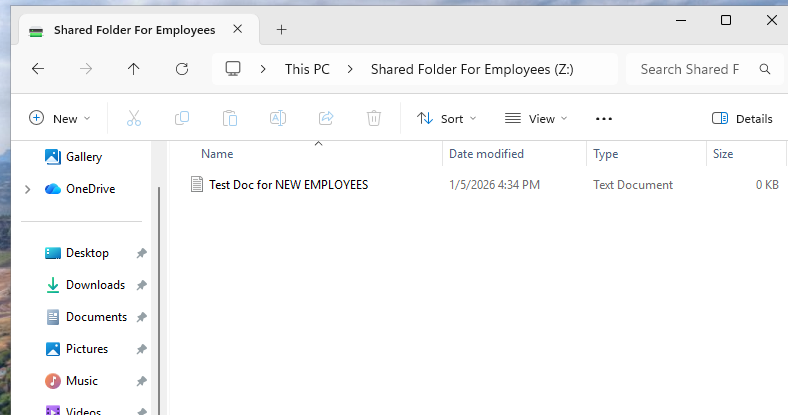Image resolution: width=788 pixels, height=415 pixels.
Task: Add a new tab with plus button
Action: [281, 29]
